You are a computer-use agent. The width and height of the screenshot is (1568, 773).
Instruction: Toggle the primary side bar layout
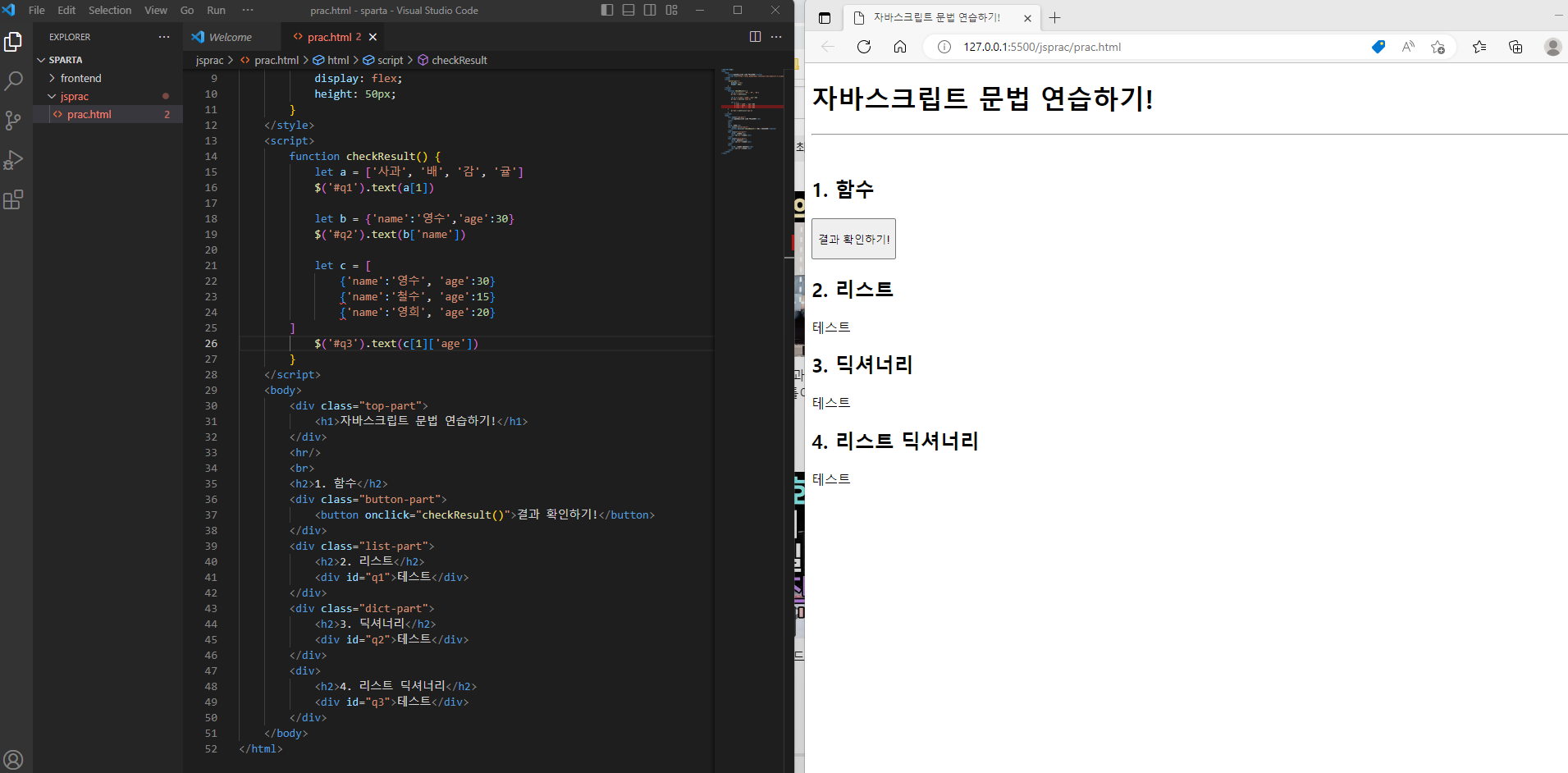[607, 10]
